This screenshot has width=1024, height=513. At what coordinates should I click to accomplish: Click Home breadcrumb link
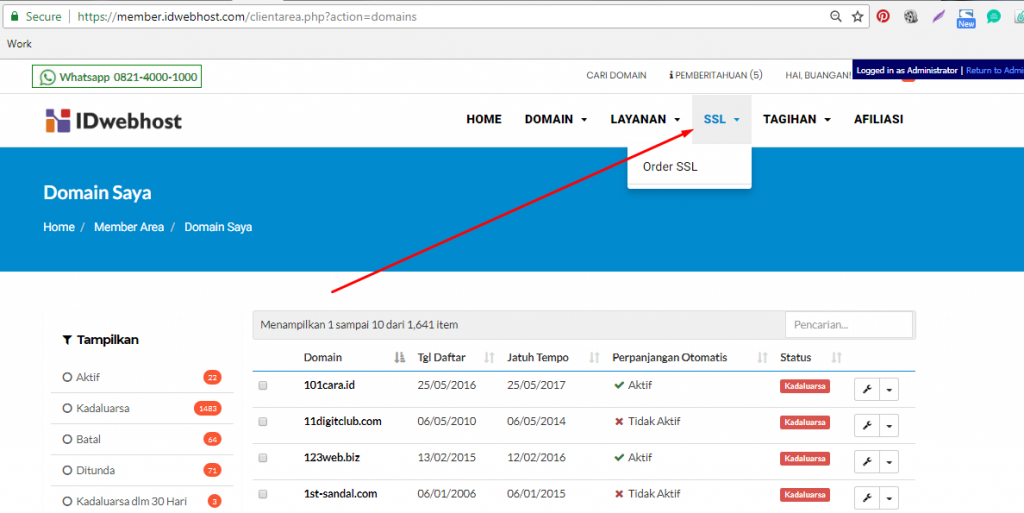59,227
